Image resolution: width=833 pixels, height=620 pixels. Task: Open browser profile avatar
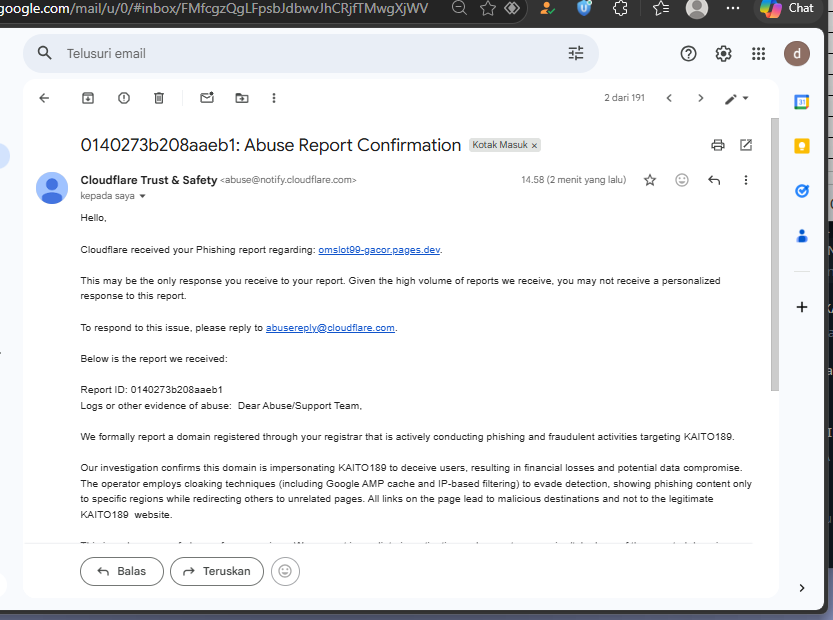click(x=696, y=9)
